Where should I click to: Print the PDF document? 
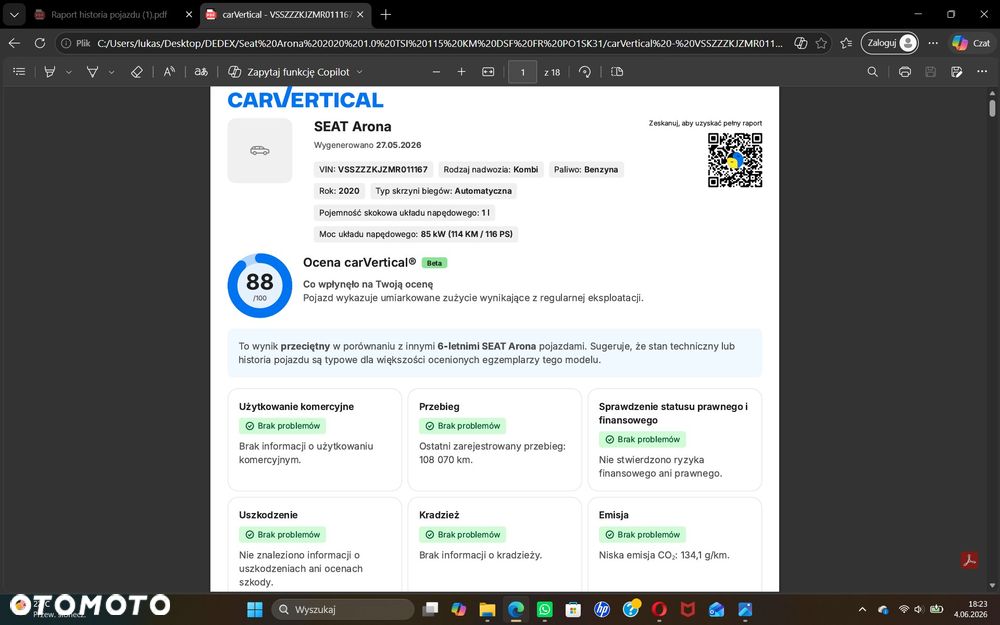pos(904,72)
